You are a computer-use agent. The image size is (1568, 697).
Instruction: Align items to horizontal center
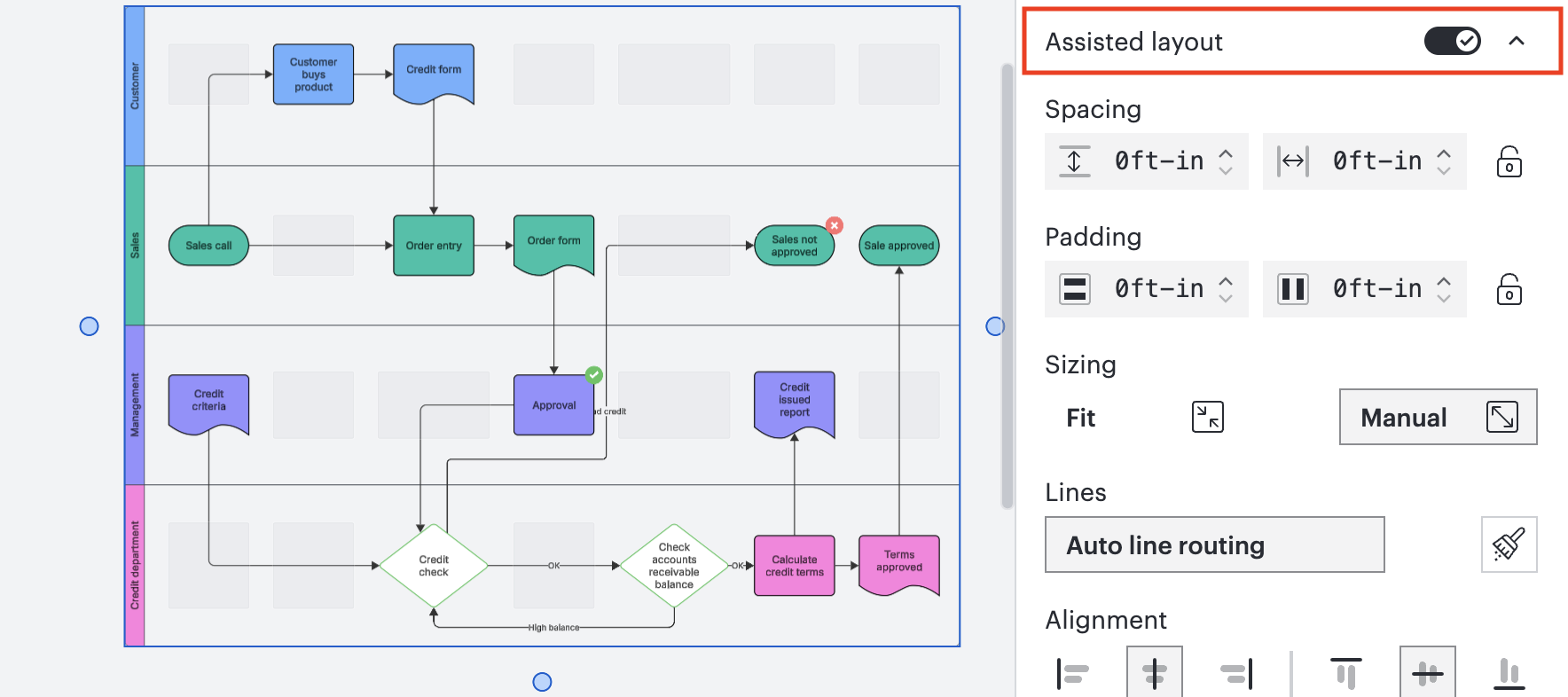[x=1155, y=673]
